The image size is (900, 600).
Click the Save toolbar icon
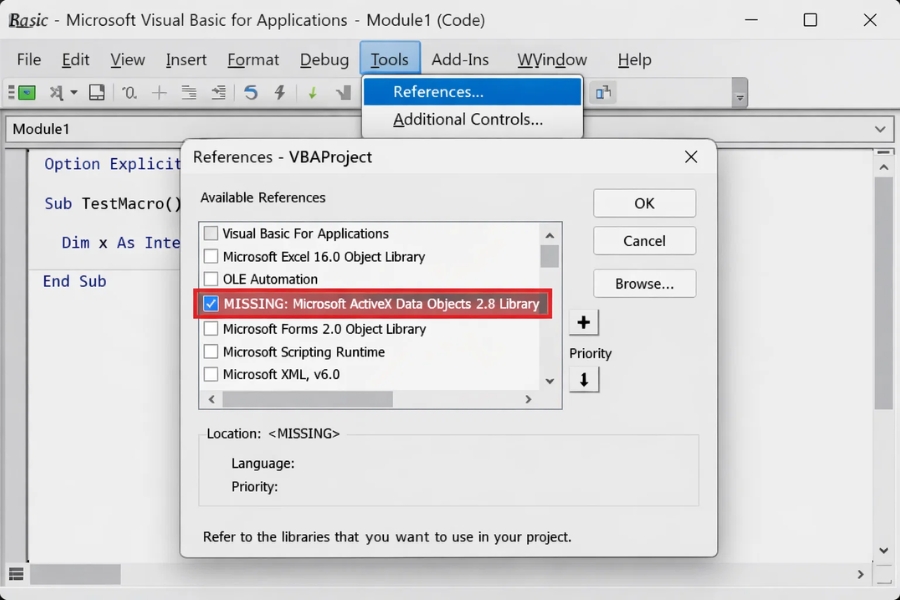coord(95,91)
